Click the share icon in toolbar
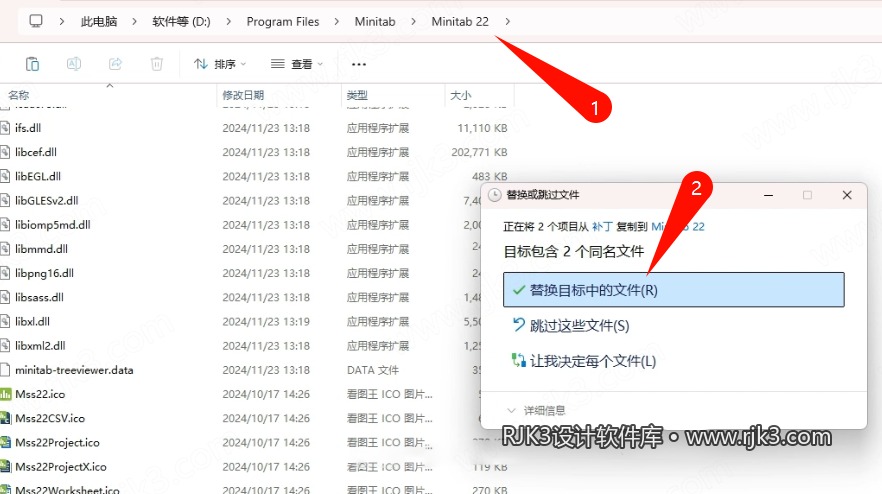This screenshot has width=882, height=494. [x=115, y=64]
